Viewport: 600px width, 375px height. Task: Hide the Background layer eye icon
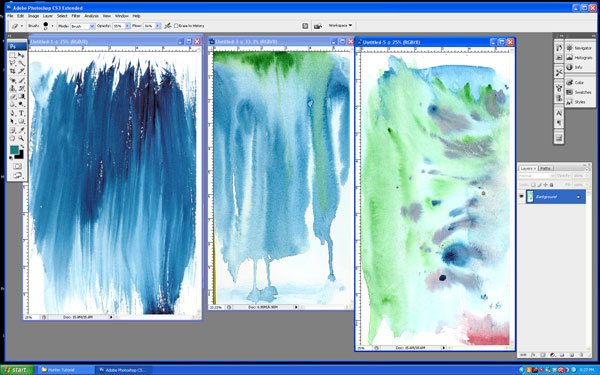pos(521,196)
